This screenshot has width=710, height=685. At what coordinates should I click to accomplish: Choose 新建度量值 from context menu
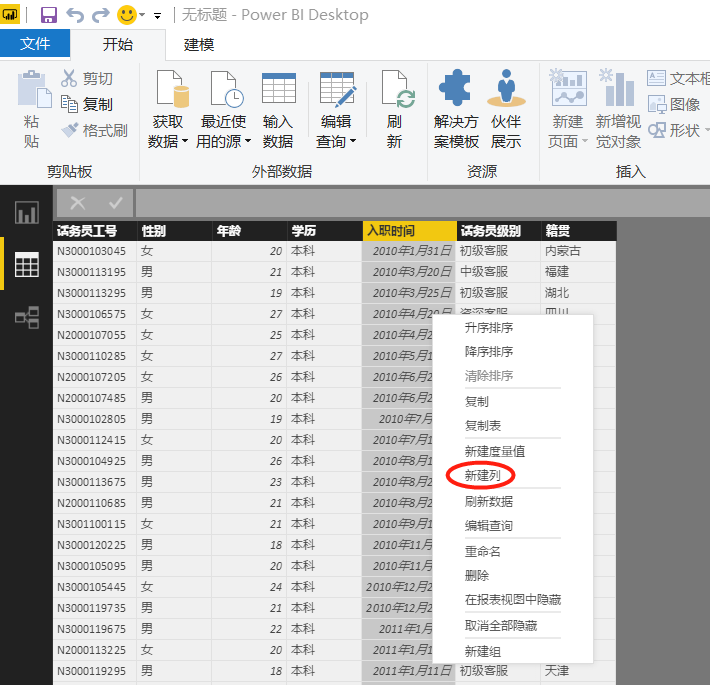(494, 451)
